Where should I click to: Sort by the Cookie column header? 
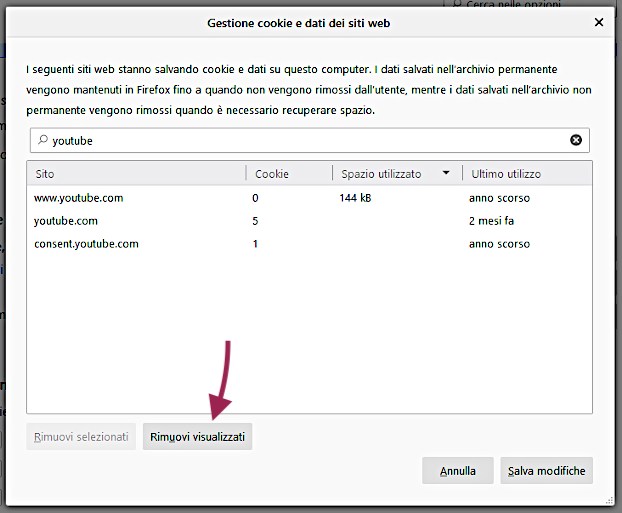pyautogui.click(x=289, y=174)
